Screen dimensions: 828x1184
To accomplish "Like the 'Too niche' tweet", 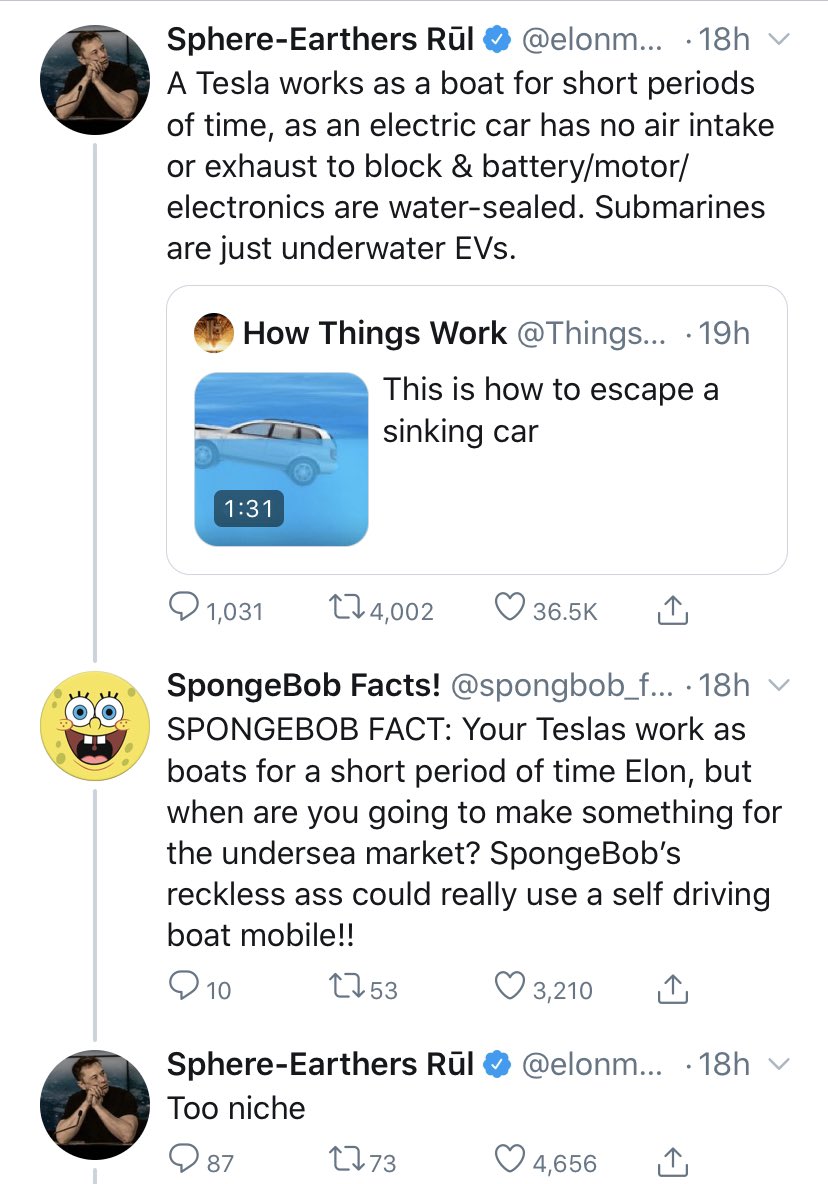I will pos(511,1161).
